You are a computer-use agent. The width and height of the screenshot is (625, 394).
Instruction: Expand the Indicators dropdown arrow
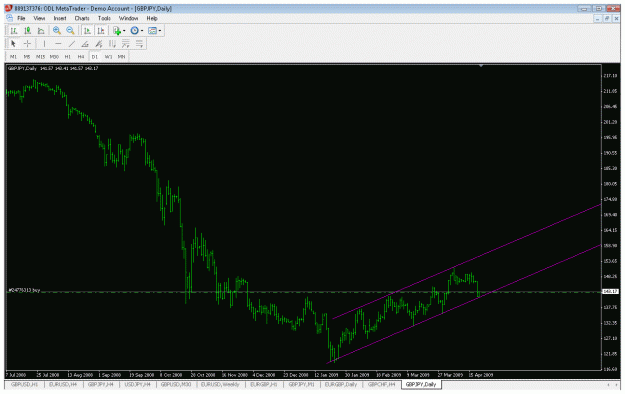124,31
